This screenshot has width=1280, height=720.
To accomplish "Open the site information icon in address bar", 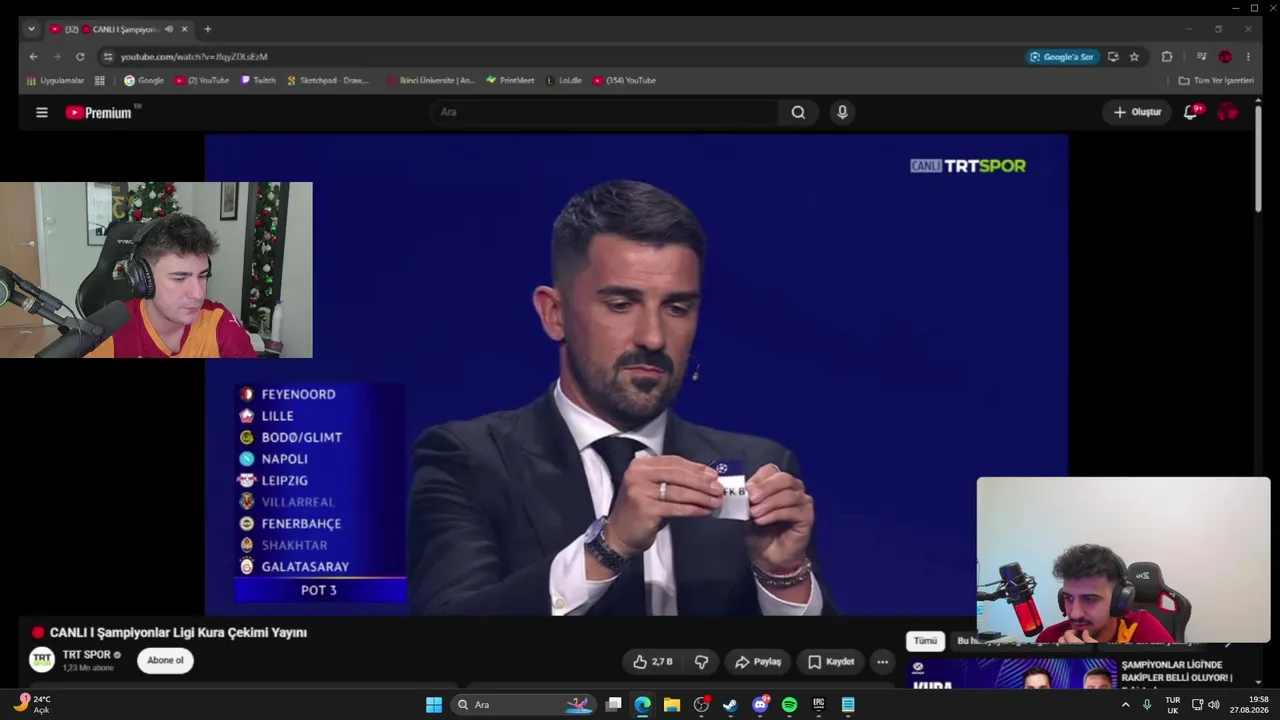I will 108,57.
